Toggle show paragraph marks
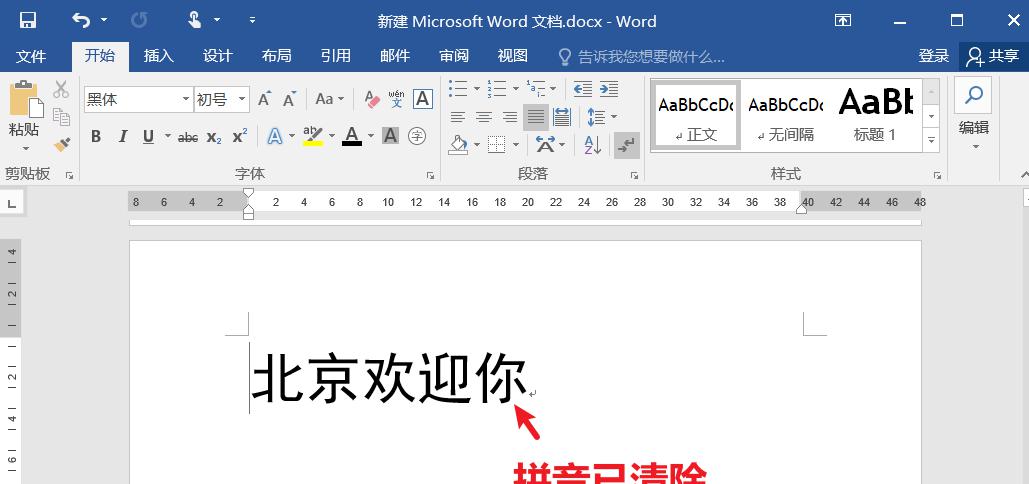1029x484 pixels. (x=627, y=145)
